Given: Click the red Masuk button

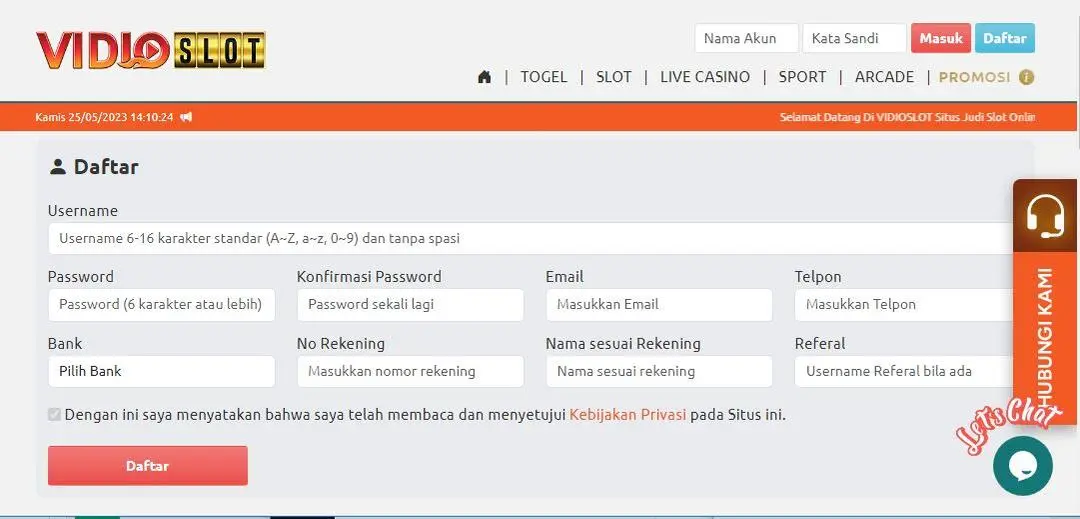Looking at the screenshot, I should (x=941, y=39).
